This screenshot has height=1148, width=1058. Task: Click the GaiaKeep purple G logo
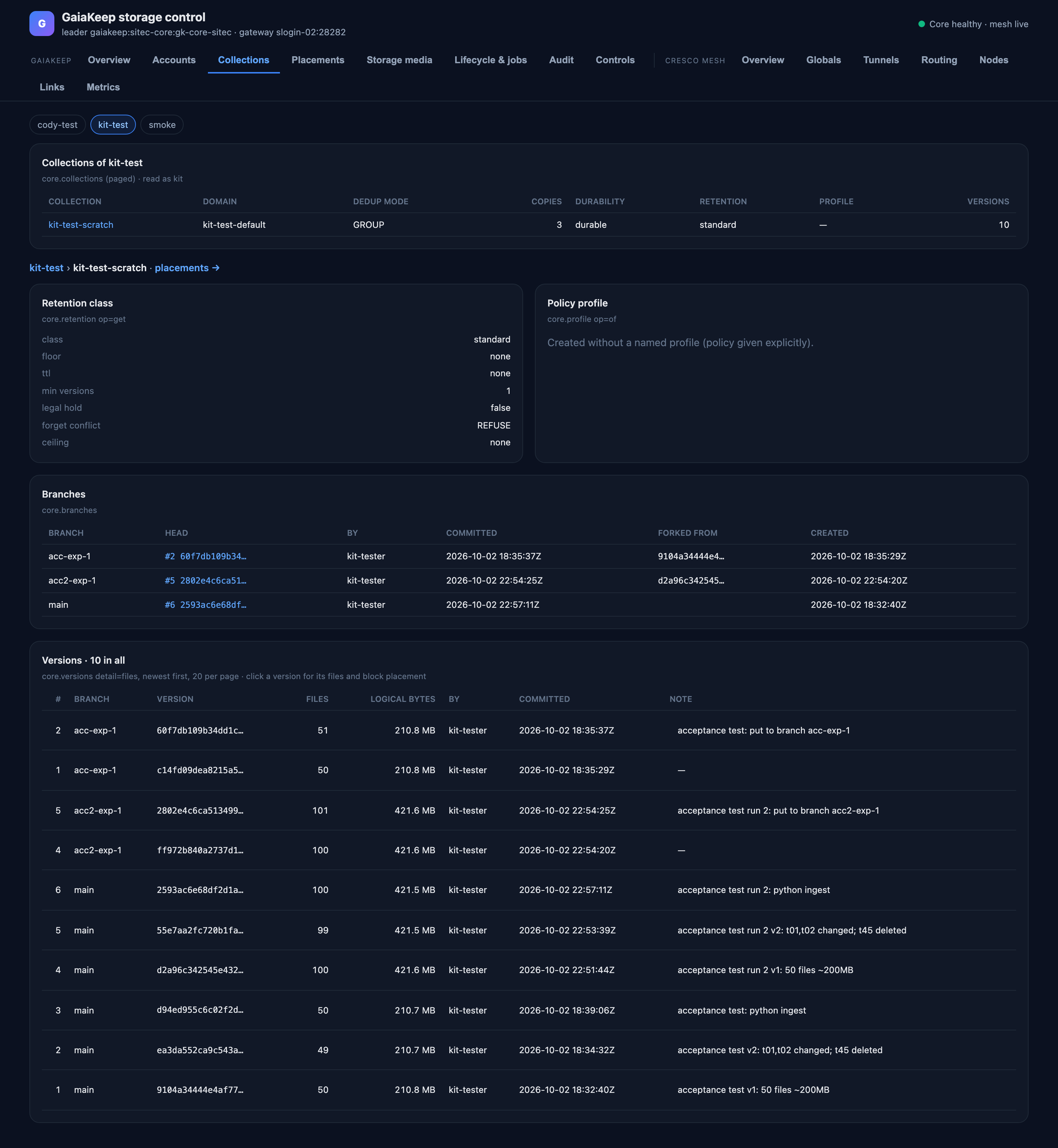[x=42, y=24]
